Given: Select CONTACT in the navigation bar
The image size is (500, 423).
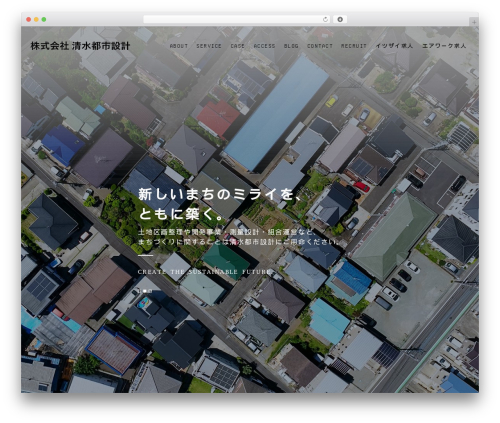Looking at the screenshot, I should pyautogui.click(x=320, y=46).
